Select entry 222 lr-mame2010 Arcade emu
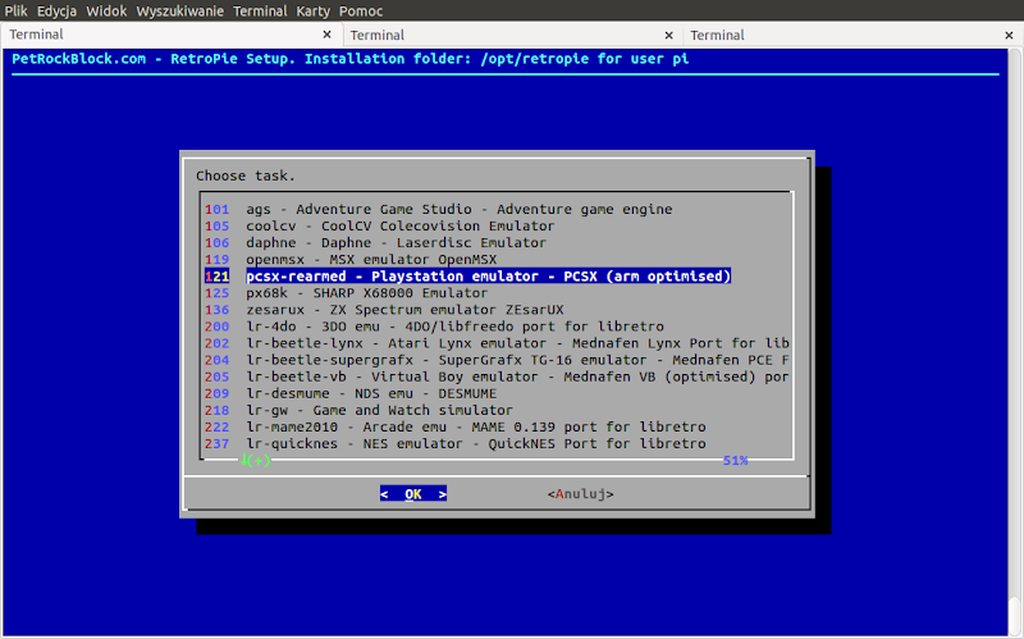Viewport: 1024px width, 639px height. coord(455,427)
